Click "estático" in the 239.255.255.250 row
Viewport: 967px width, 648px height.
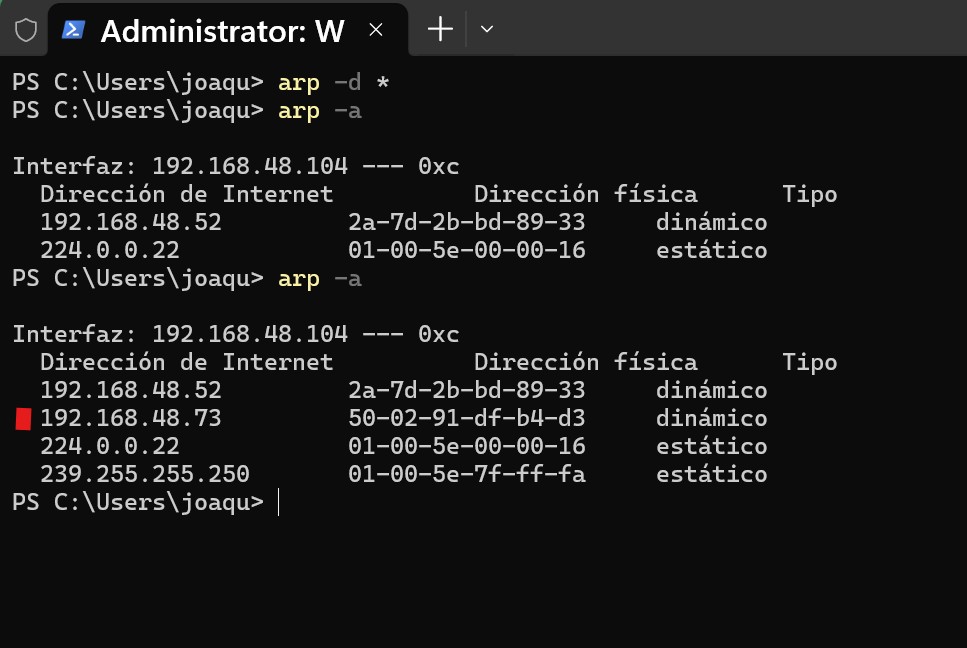tap(711, 474)
